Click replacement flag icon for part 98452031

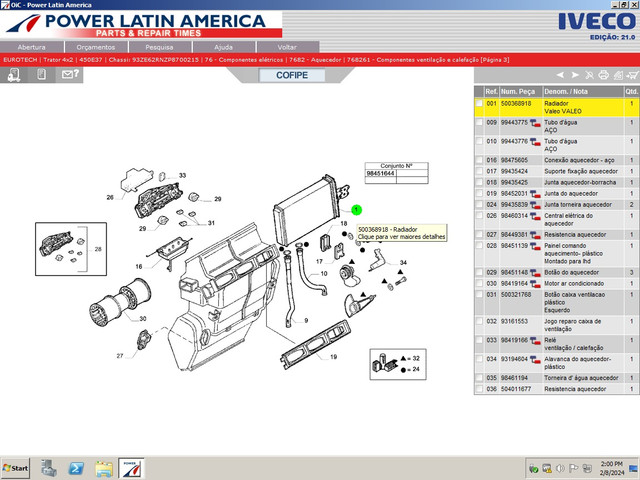[535, 194]
